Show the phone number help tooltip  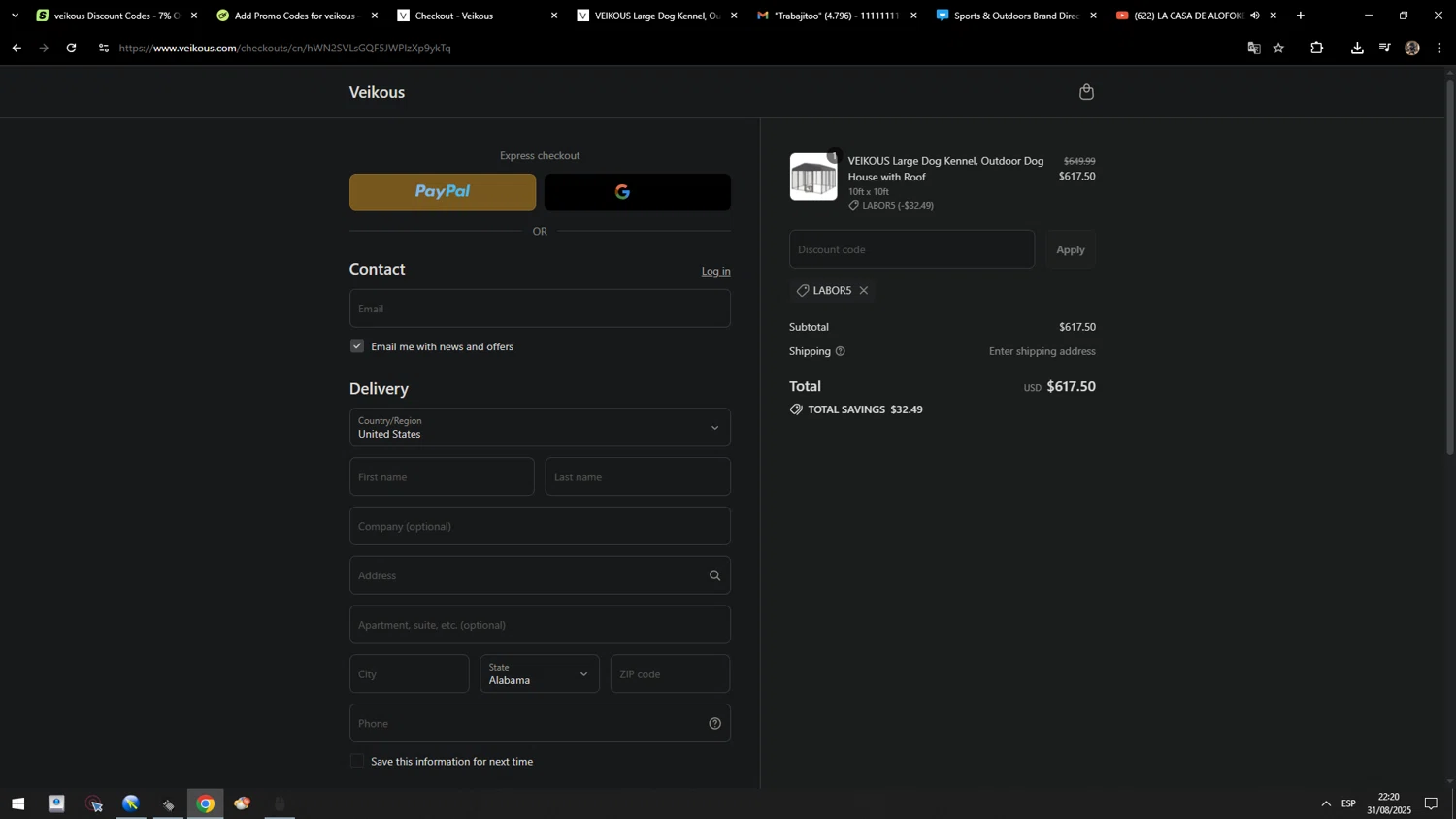pyautogui.click(x=714, y=723)
